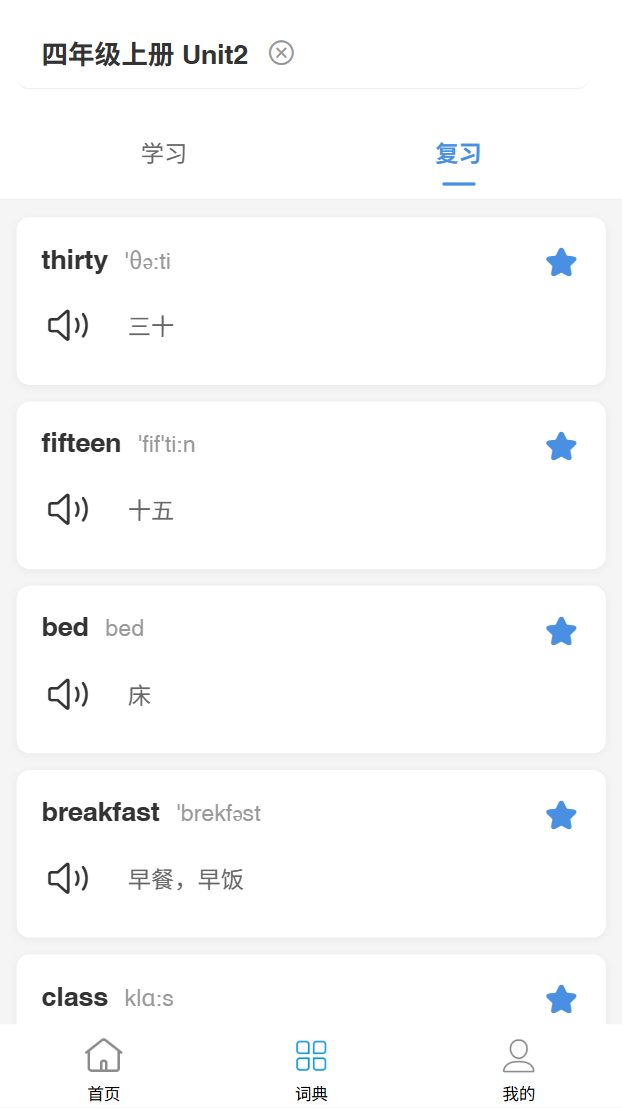Switch to the 学习 tab
This screenshot has width=622, height=1108.
164,153
